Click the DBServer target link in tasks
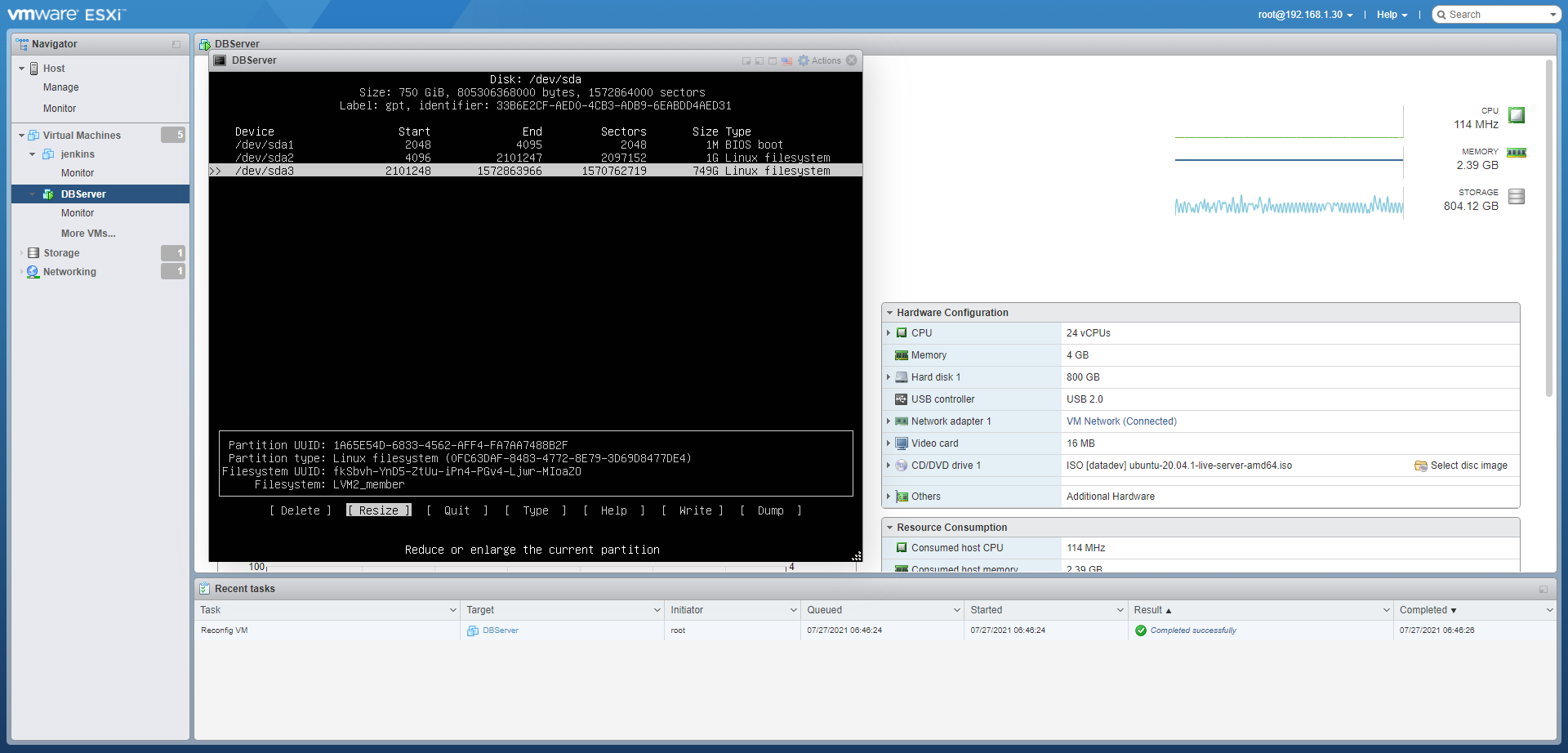This screenshot has width=1568, height=753. pyautogui.click(x=500, y=630)
